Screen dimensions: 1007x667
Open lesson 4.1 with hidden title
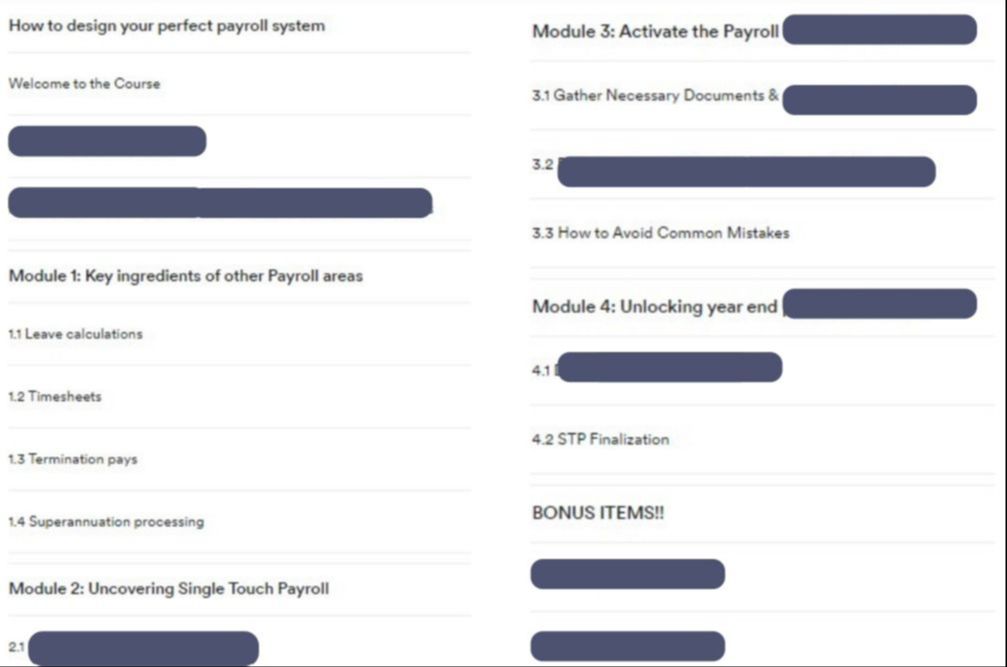657,367
